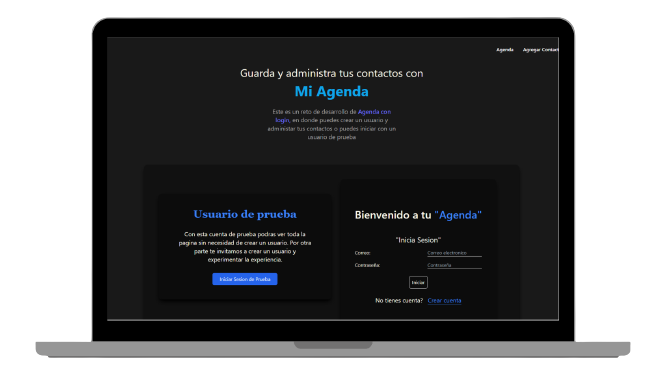Click the Correo field label
Screen dimensions: 666x375
click(x=362, y=253)
